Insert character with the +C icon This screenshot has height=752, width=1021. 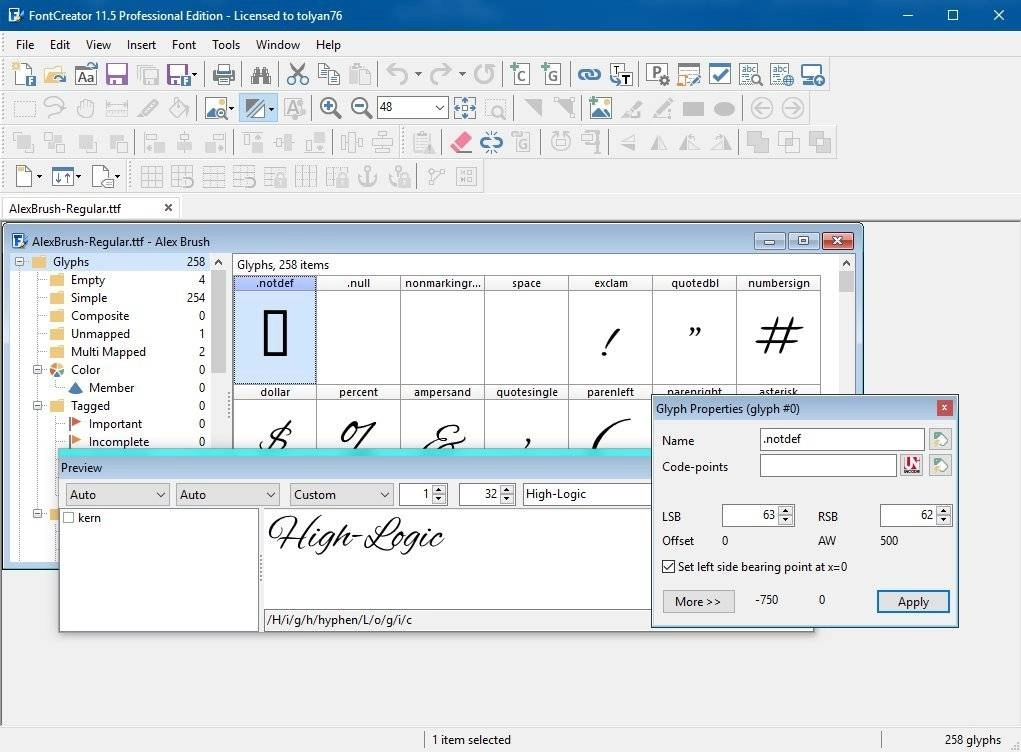[x=520, y=75]
